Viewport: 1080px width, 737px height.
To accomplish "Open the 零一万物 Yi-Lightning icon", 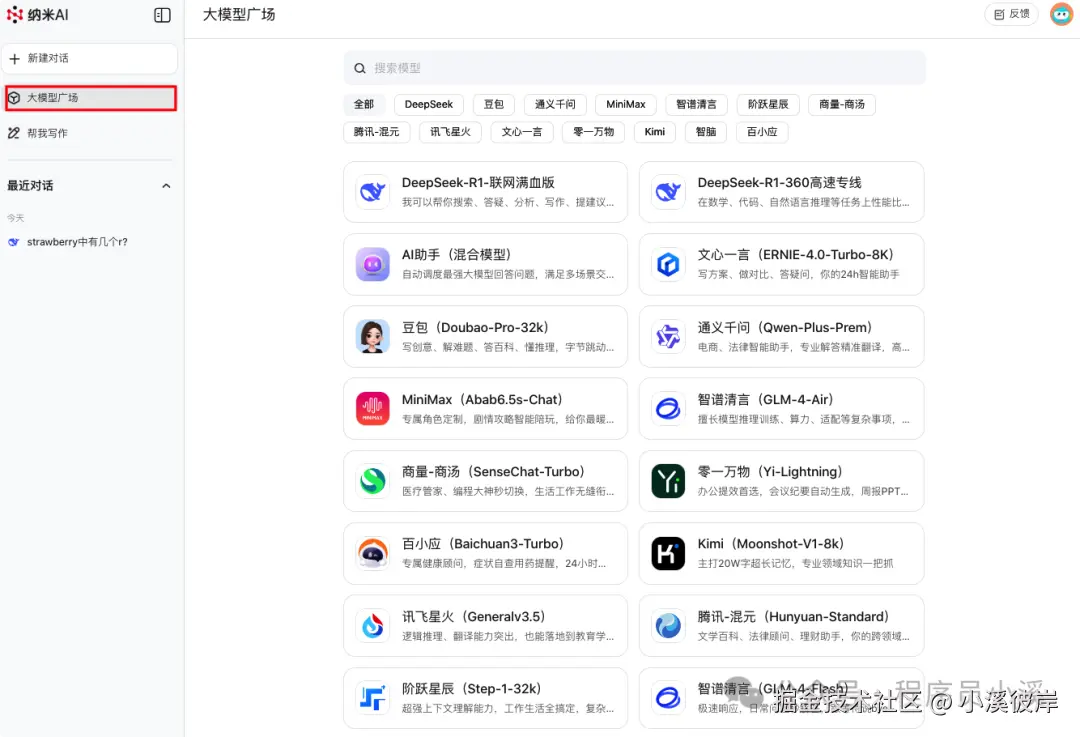I will [668, 480].
